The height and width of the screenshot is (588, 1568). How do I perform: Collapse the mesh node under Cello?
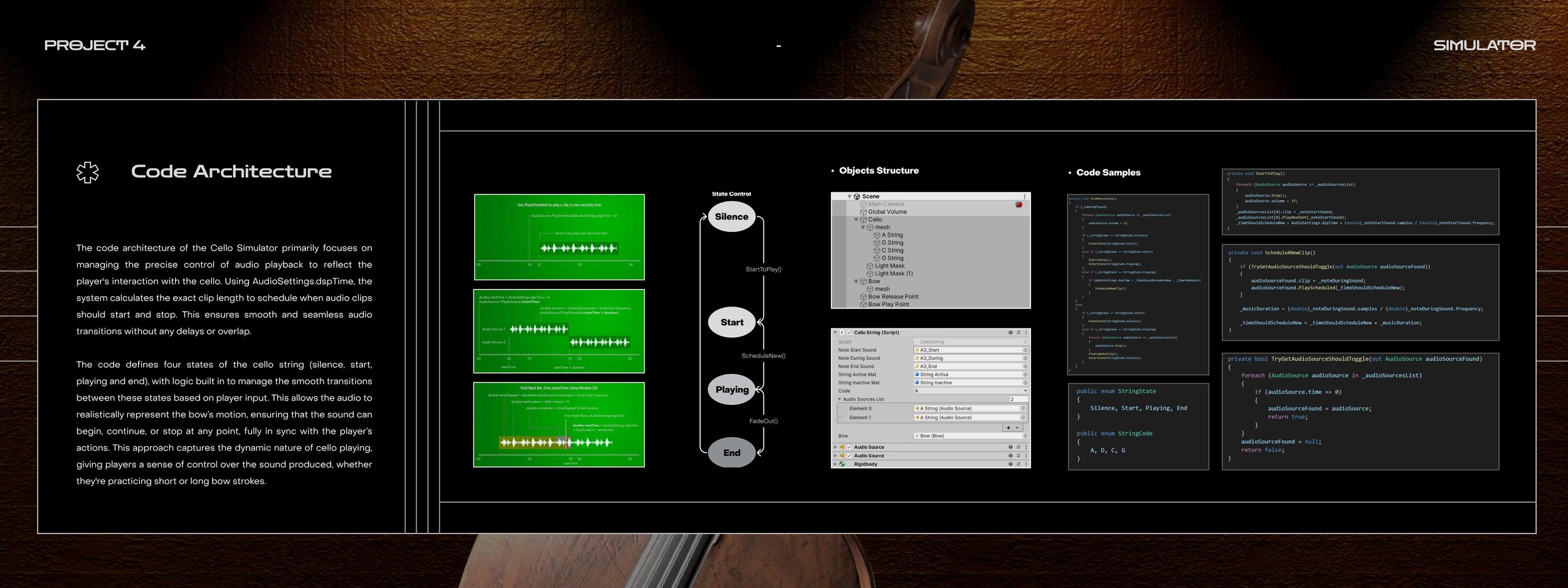(x=863, y=227)
